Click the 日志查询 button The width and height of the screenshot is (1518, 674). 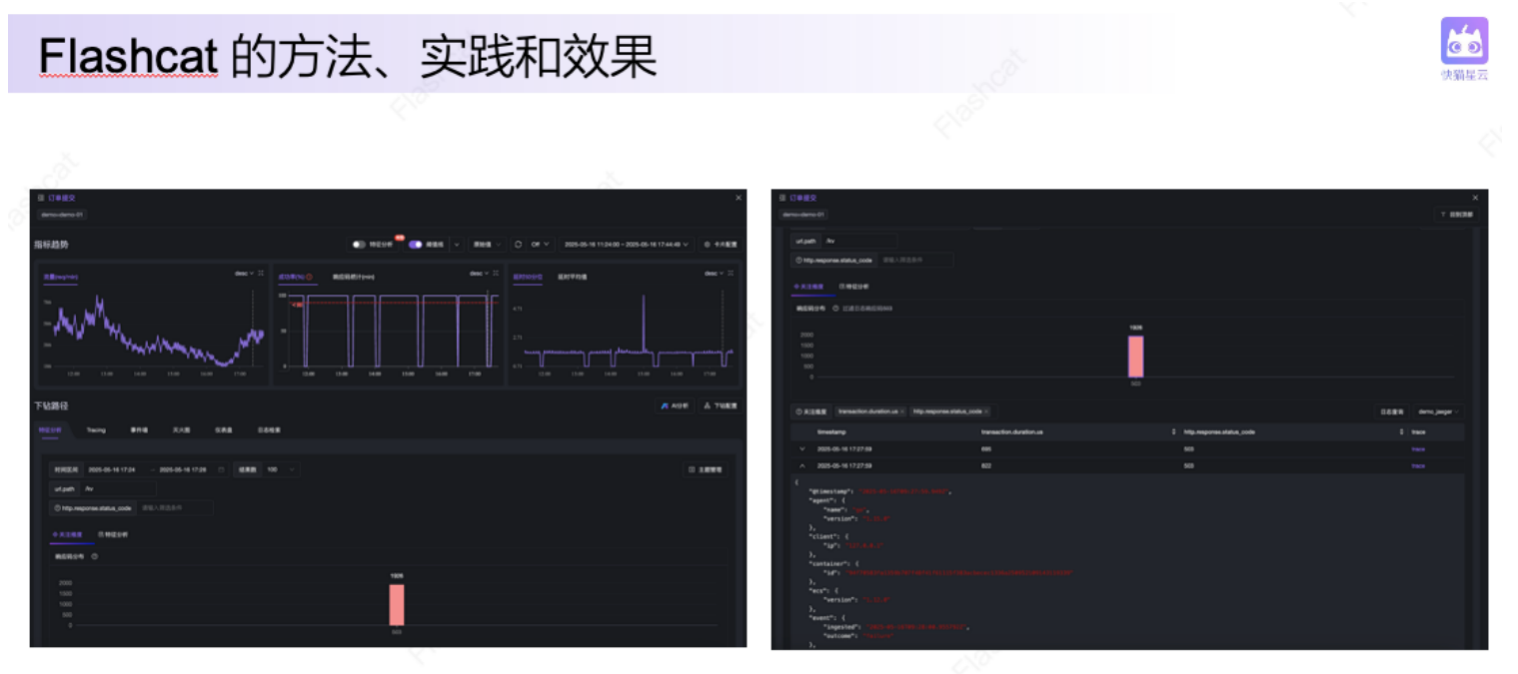(x=1391, y=411)
